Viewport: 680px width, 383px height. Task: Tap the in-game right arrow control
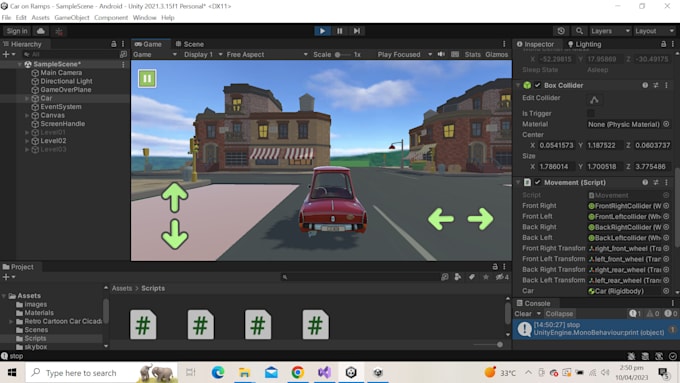[481, 219]
